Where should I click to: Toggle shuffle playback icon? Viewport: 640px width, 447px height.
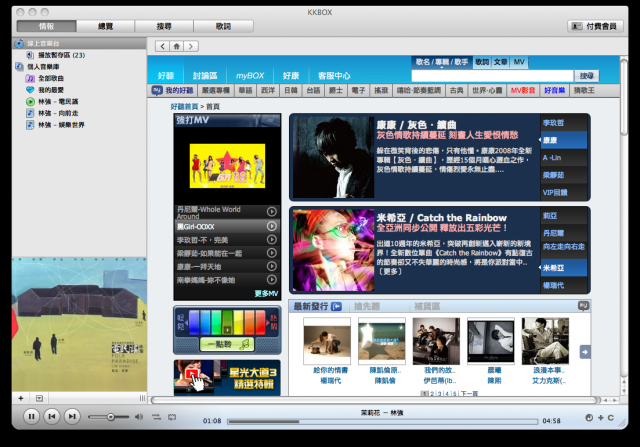[x=156, y=417]
